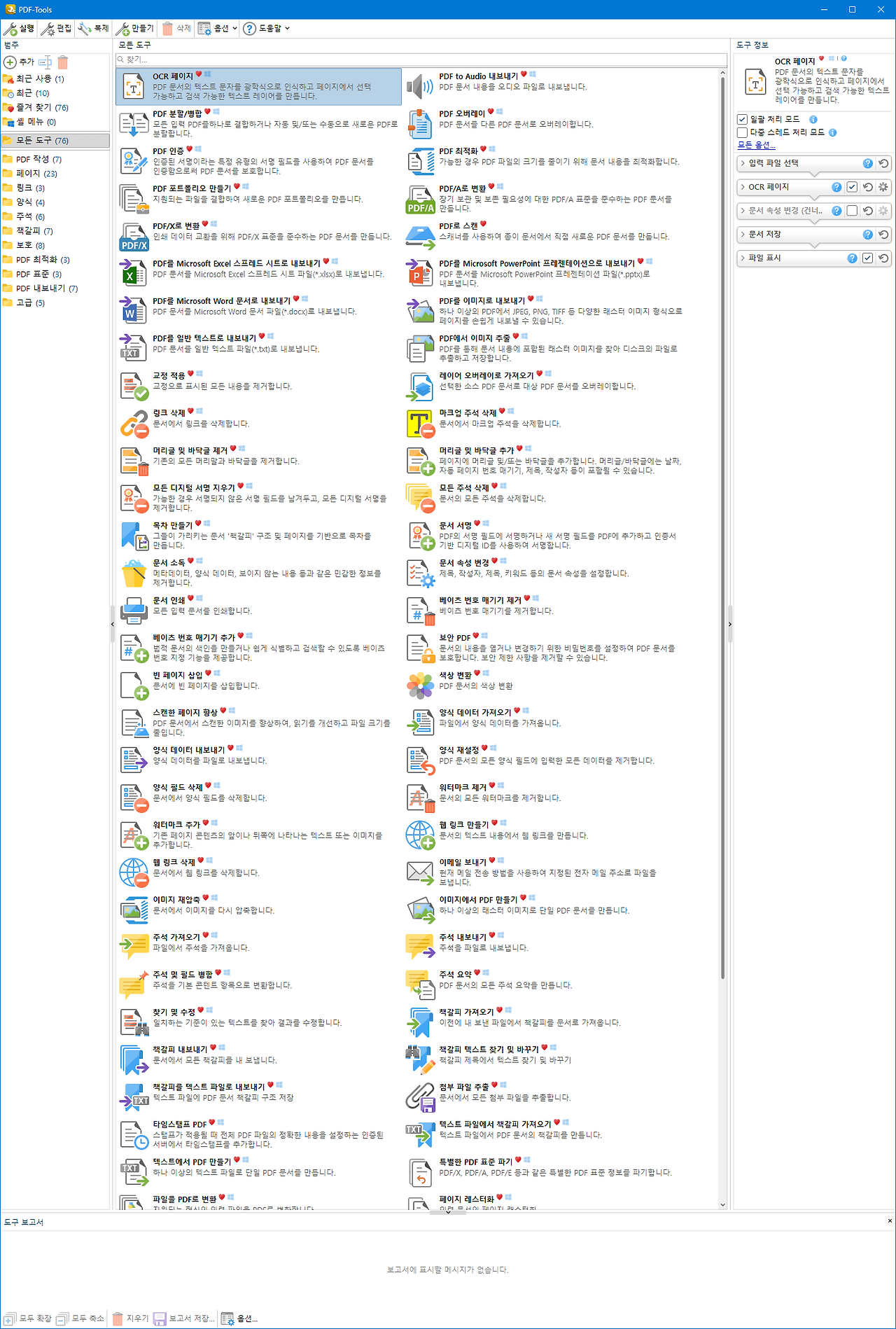Open the PDF로 스캔 scanner icon
Image resolution: width=896 pixels, height=1329 pixels.
(x=420, y=237)
